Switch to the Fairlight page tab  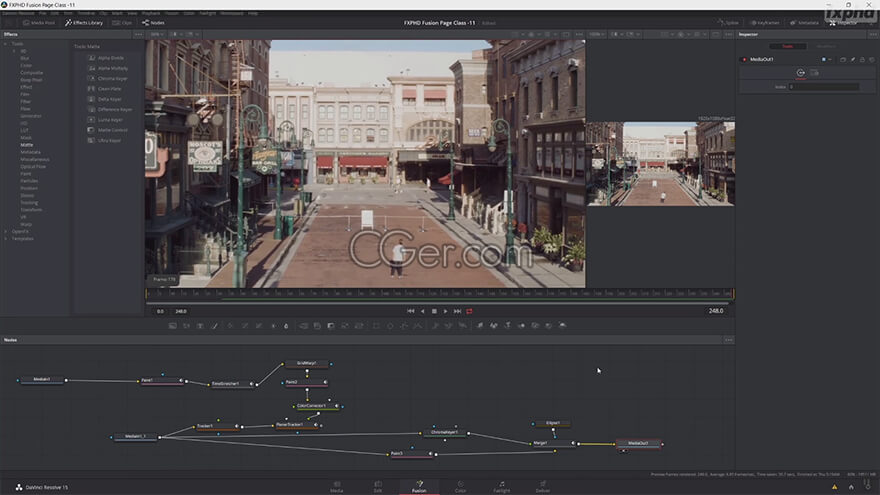pos(502,487)
